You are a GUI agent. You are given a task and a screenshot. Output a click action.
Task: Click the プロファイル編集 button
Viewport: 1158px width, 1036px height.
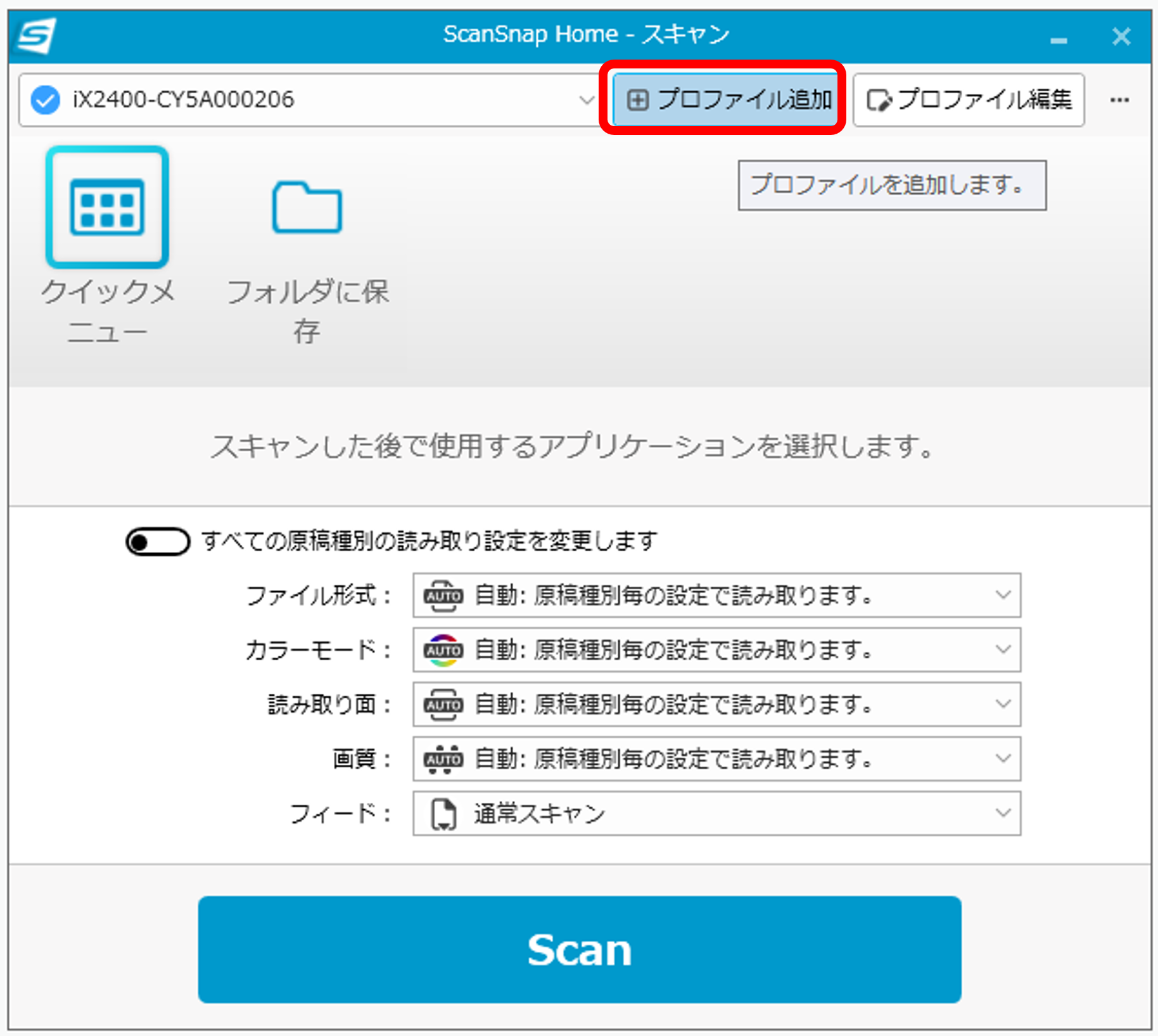point(969,100)
